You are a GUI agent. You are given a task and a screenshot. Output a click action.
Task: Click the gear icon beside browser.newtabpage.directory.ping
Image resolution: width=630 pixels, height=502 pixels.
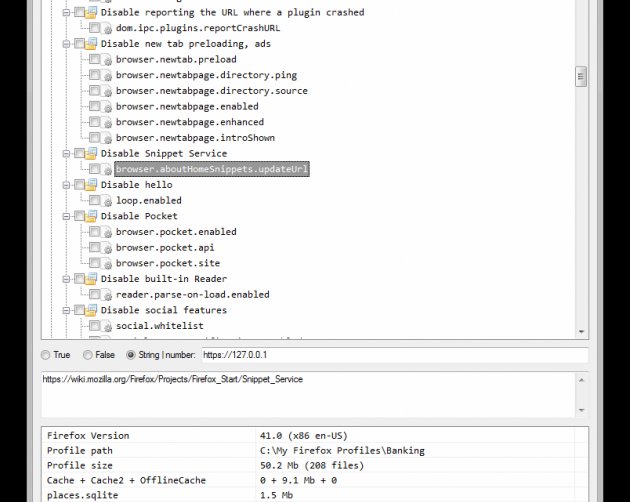(107, 75)
